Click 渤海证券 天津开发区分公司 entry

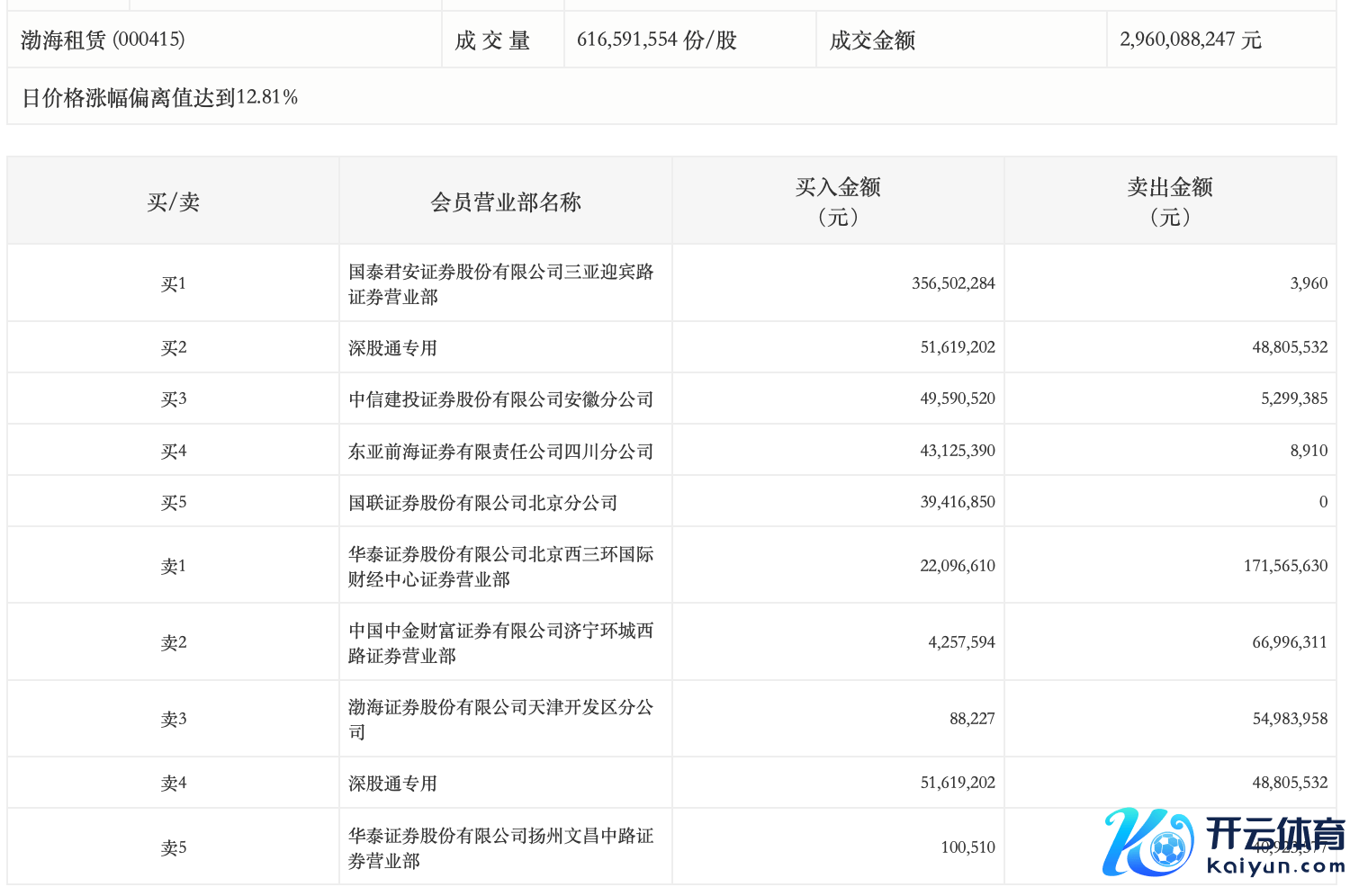(x=500, y=719)
